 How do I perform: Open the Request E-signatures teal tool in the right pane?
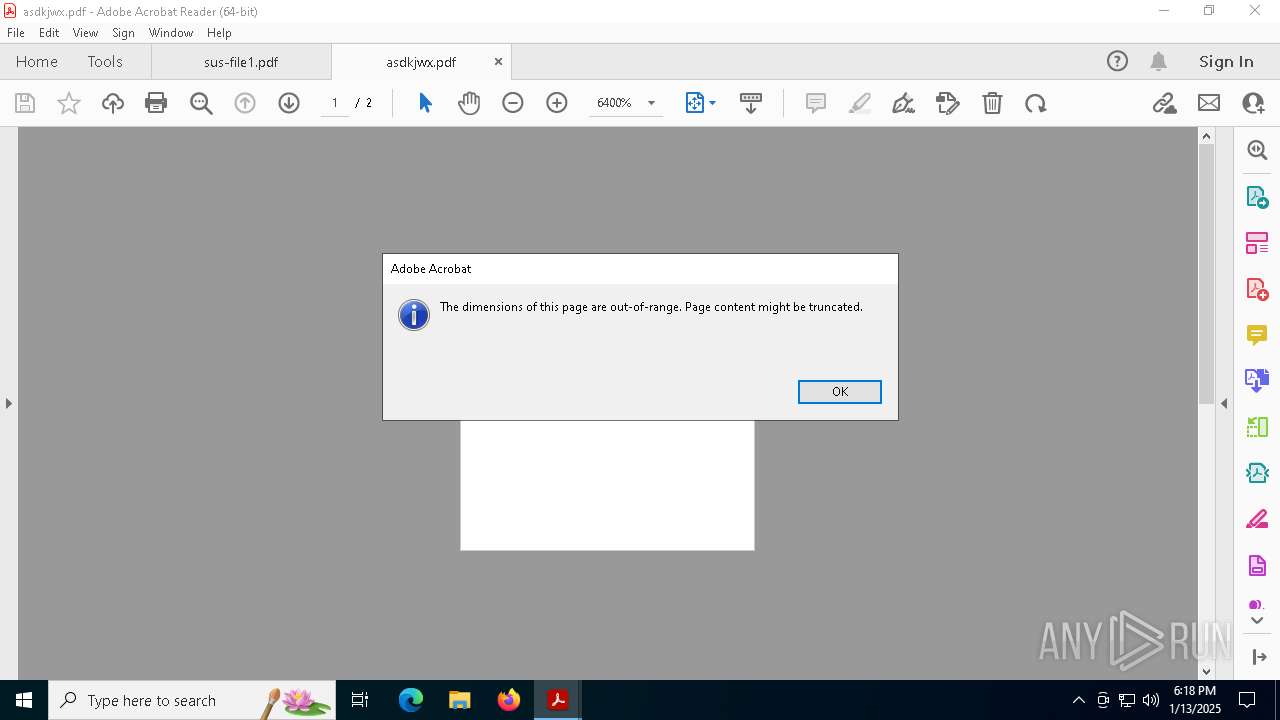(x=1257, y=473)
